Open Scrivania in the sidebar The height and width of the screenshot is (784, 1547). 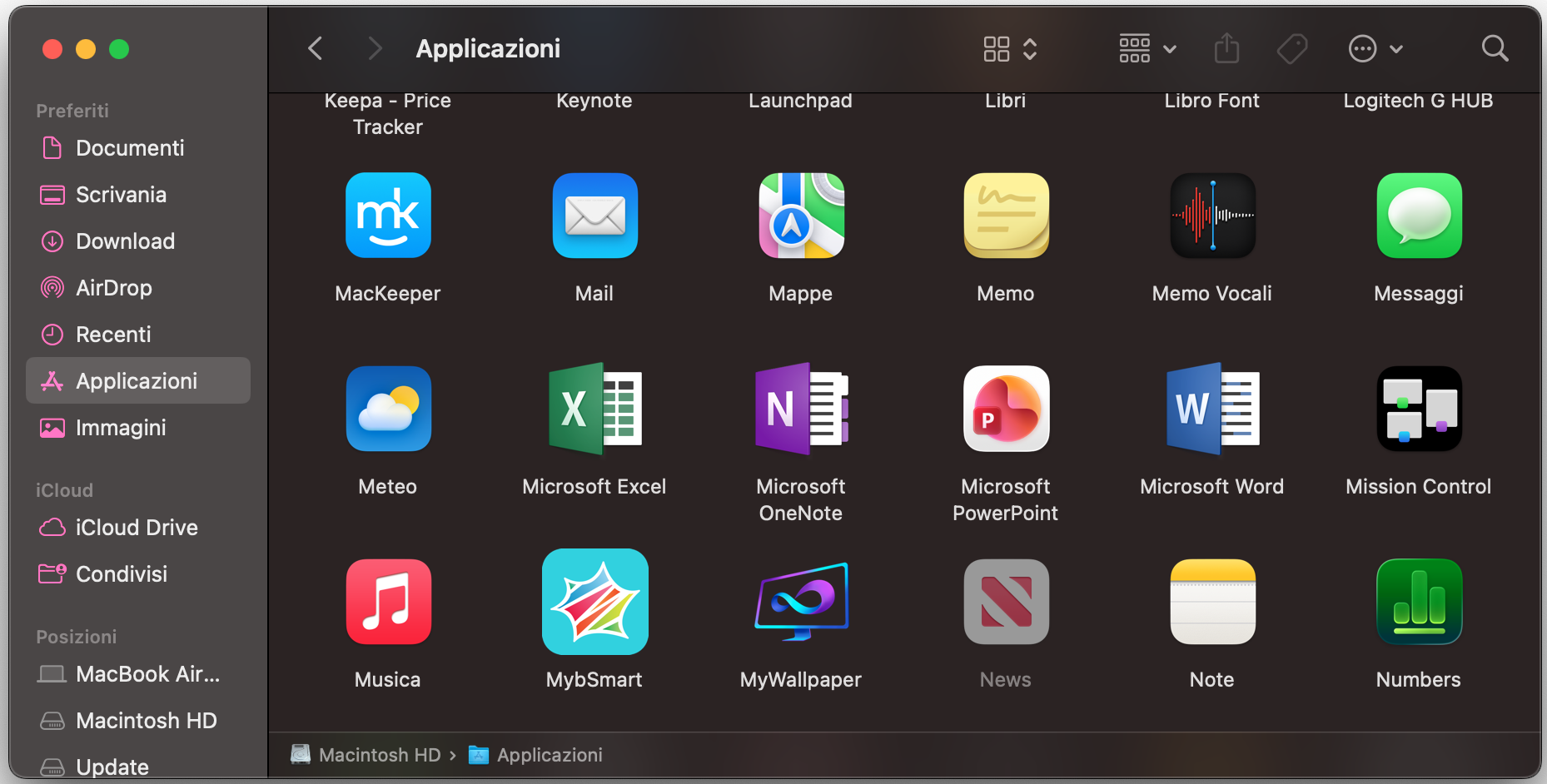[138, 195]
